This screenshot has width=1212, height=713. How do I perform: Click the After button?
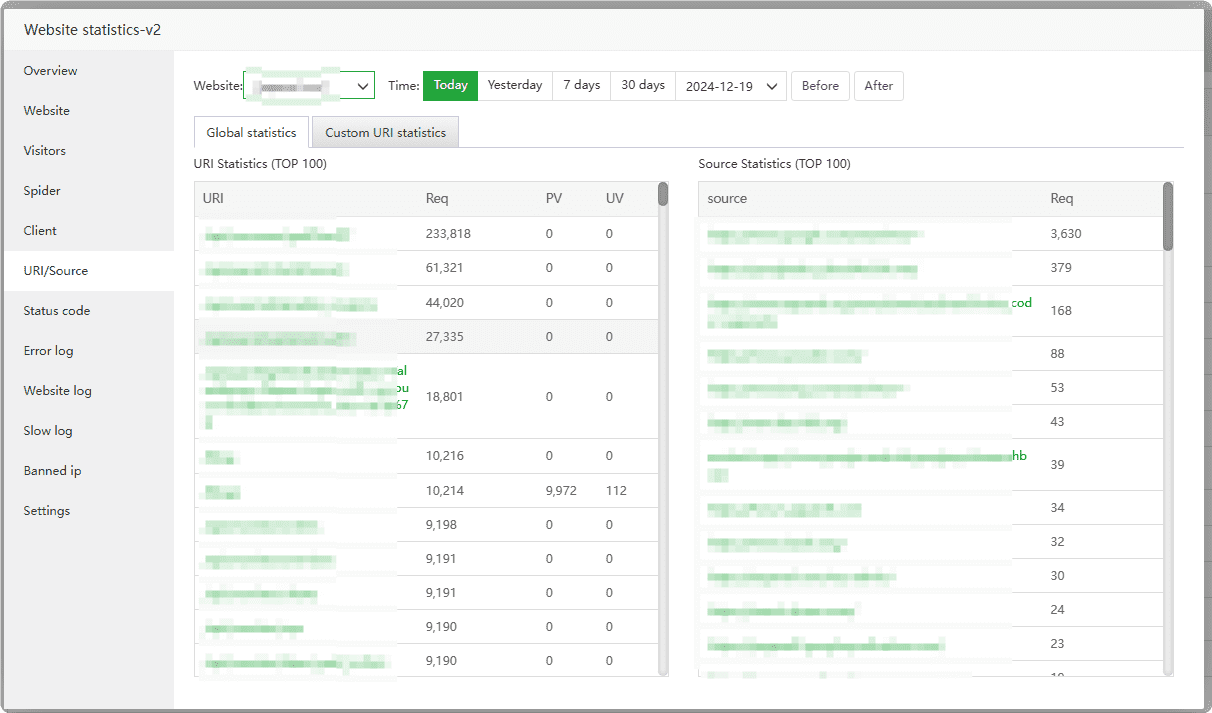pyautogui.click(x=878, y=86)
